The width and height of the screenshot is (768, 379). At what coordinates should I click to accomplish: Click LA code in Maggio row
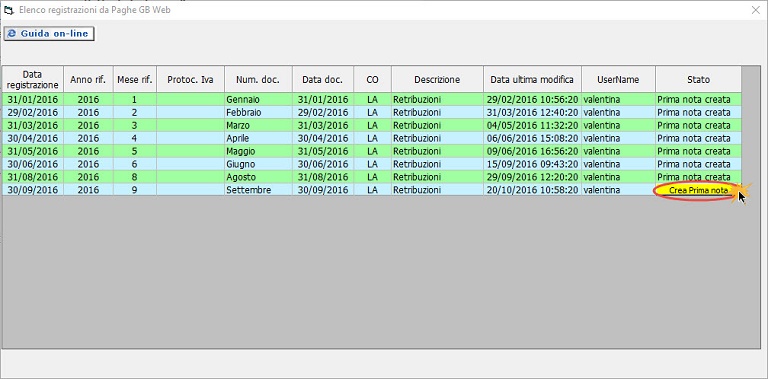[372, 151]
